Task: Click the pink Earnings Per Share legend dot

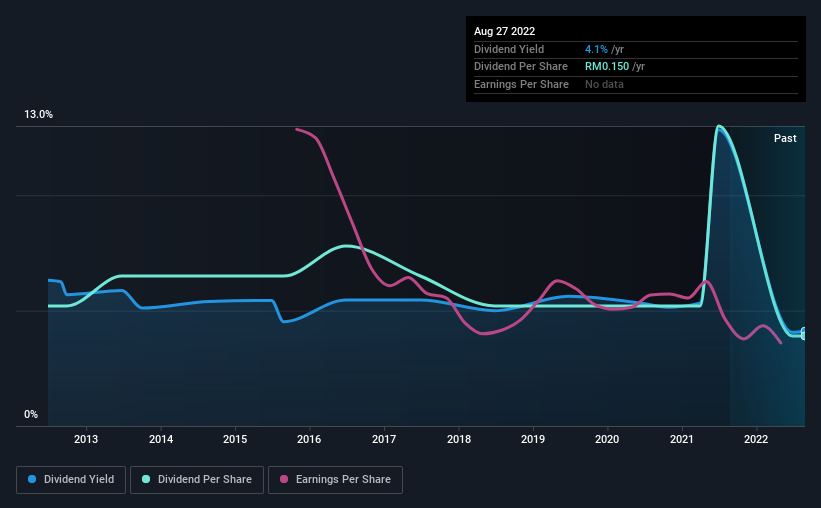Action: (x=285, y=480)
